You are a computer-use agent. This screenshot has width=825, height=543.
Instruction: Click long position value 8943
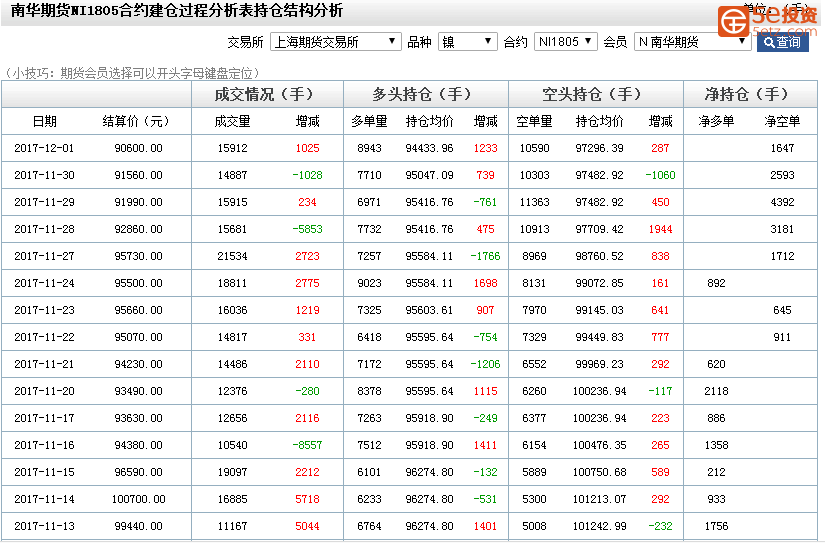click(369, 148)
